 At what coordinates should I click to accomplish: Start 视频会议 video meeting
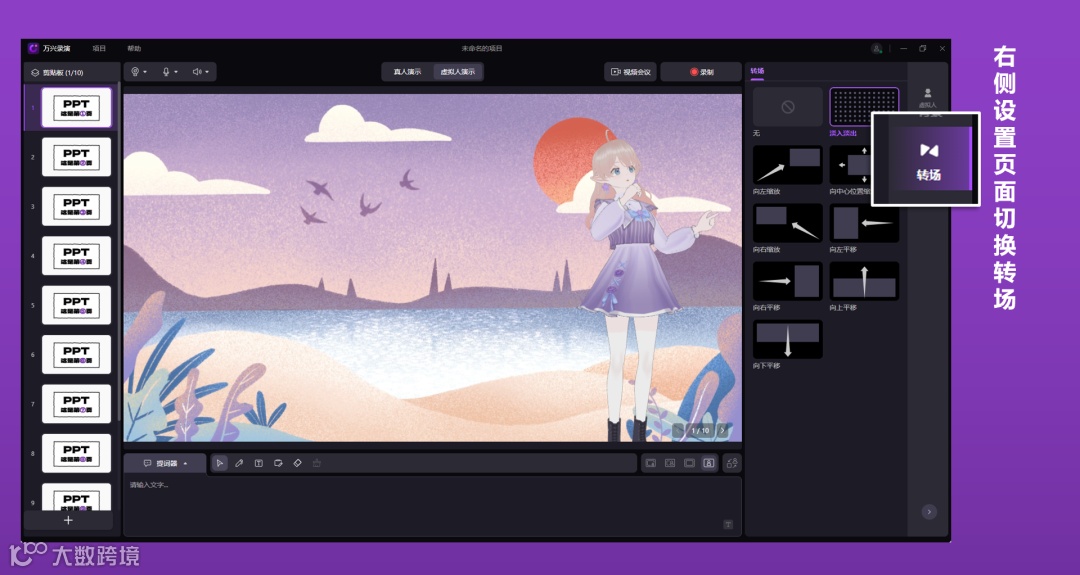(630, 72)
